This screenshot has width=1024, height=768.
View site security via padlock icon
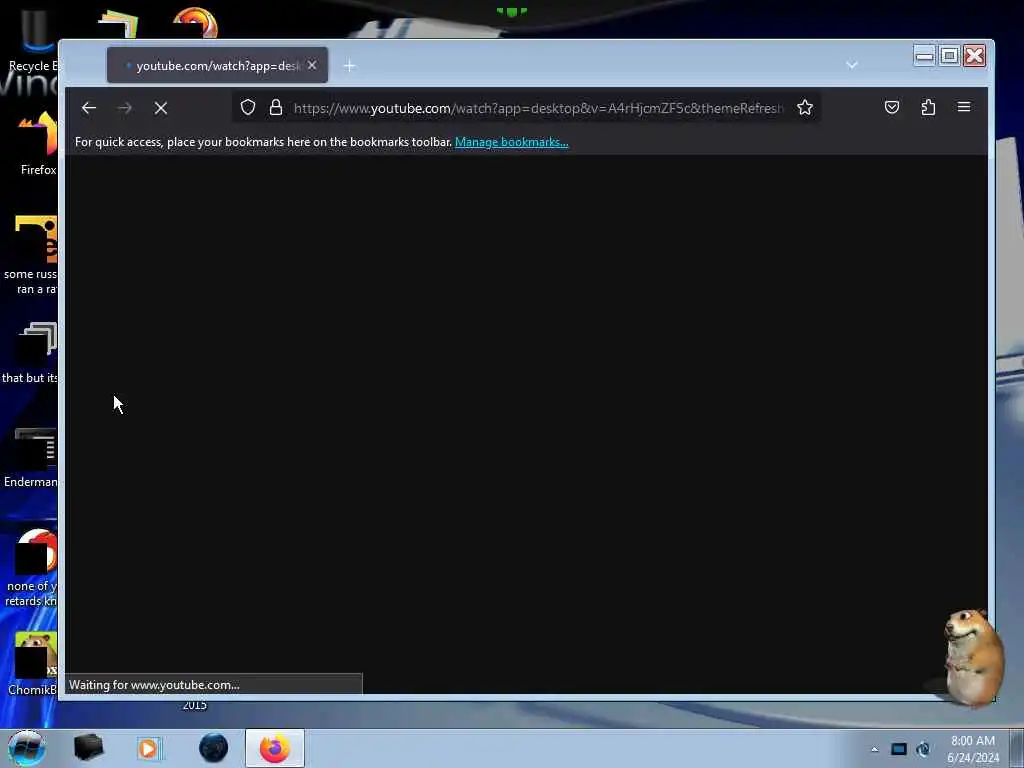coord(276,107)
